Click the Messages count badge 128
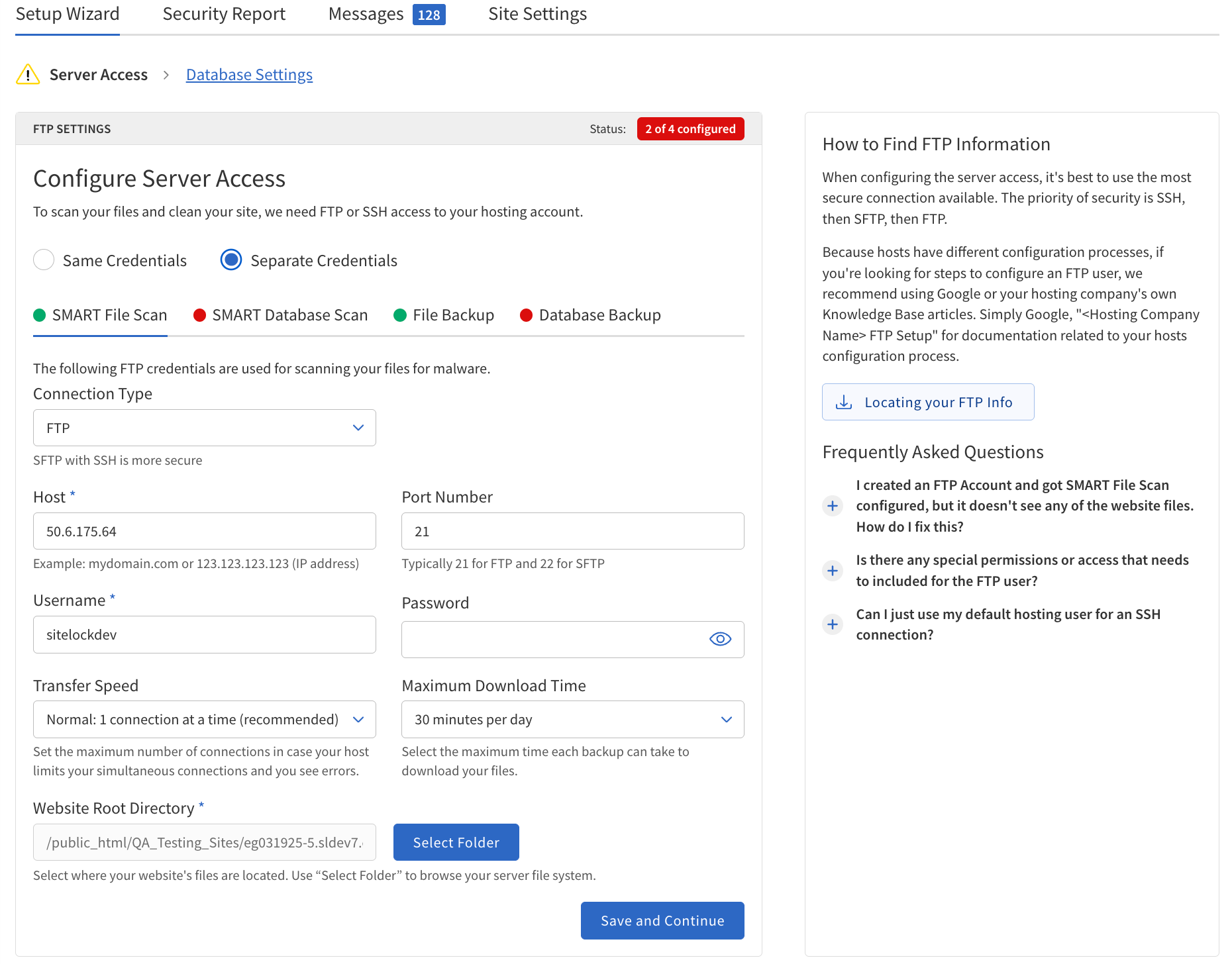The width and height of the screenshot is (1232, 964). [x=429, y=15]
